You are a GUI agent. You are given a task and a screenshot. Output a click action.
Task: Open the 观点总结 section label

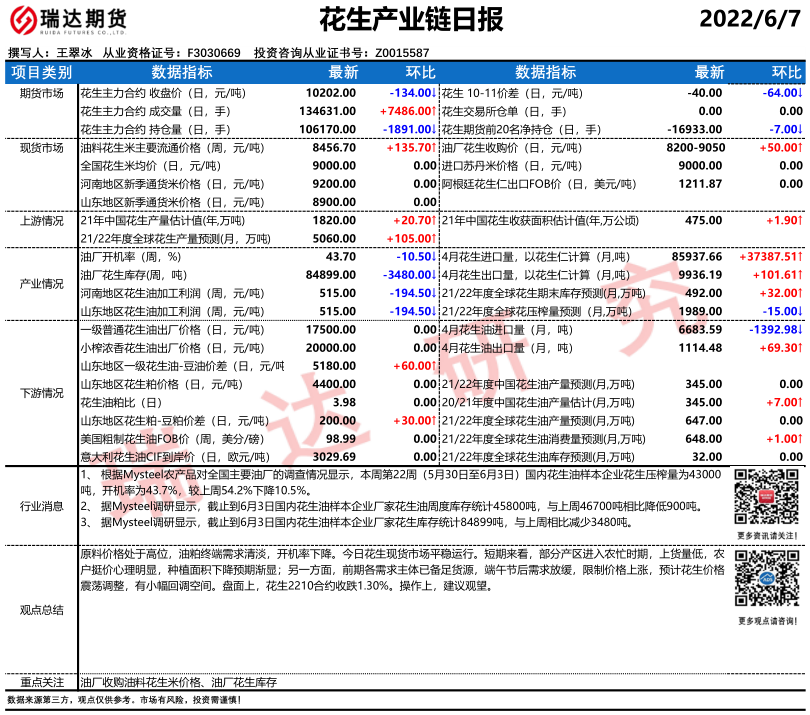pyautogui.click(x=41, y=609)
